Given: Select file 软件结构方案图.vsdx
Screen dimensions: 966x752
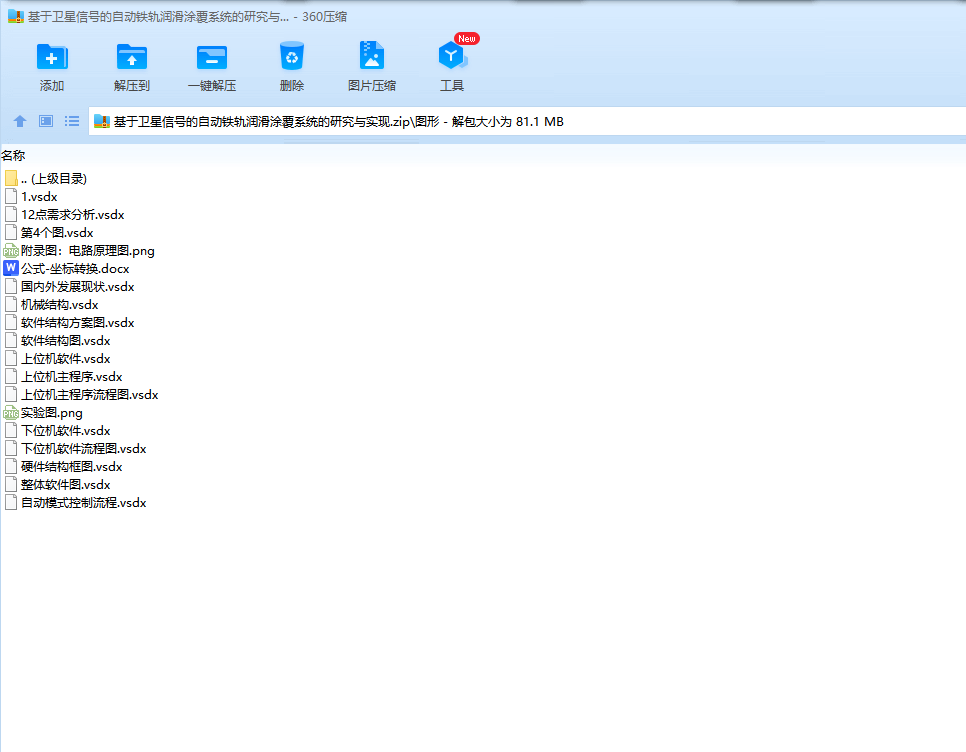Looking at the screenshot, I should tap(78, 323).
